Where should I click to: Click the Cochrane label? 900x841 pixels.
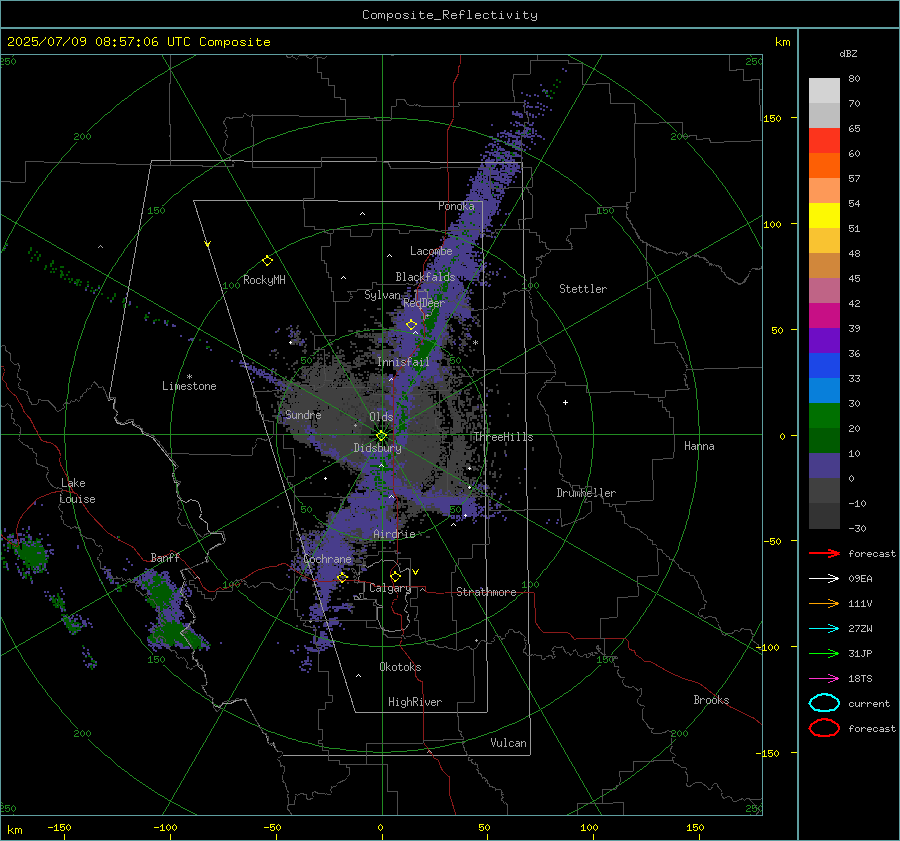pos(327,559)
